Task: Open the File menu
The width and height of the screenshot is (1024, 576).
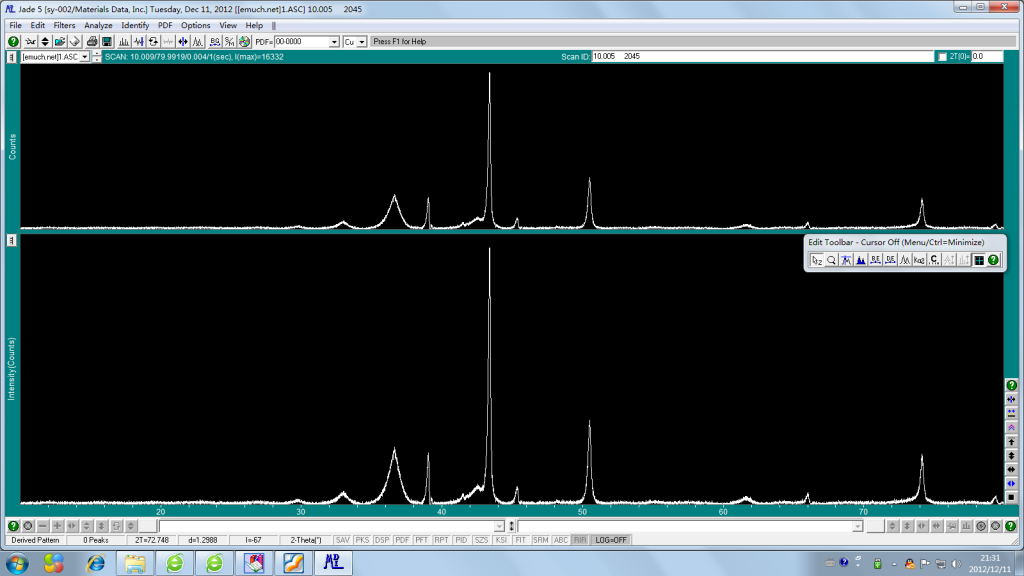Action: (x=15, y=25)
